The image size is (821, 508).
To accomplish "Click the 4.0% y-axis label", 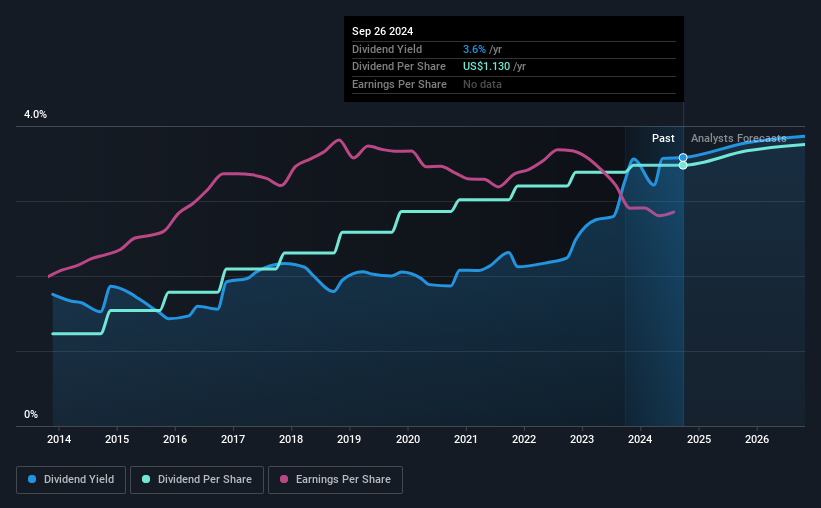I will (x=36, y=114).
